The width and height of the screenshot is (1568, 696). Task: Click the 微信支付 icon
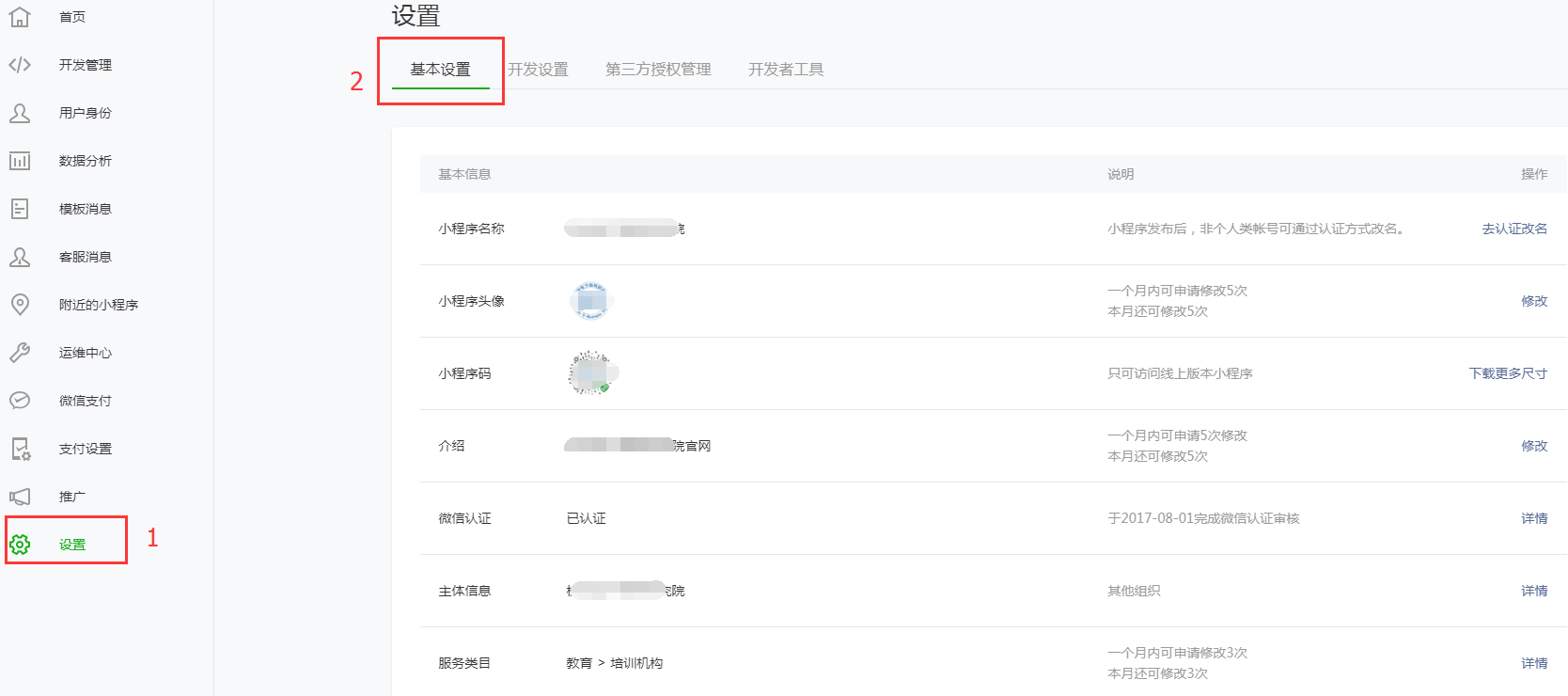(x=20, y=401)
